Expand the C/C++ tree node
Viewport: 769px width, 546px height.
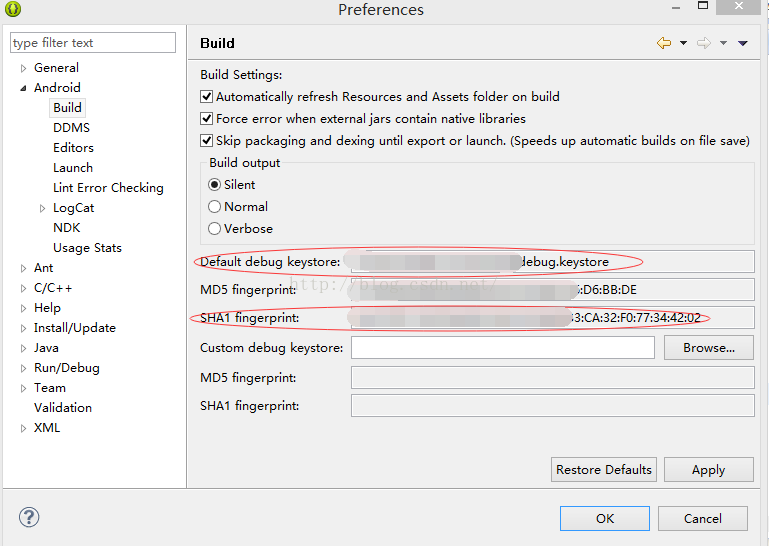point(23,288)
